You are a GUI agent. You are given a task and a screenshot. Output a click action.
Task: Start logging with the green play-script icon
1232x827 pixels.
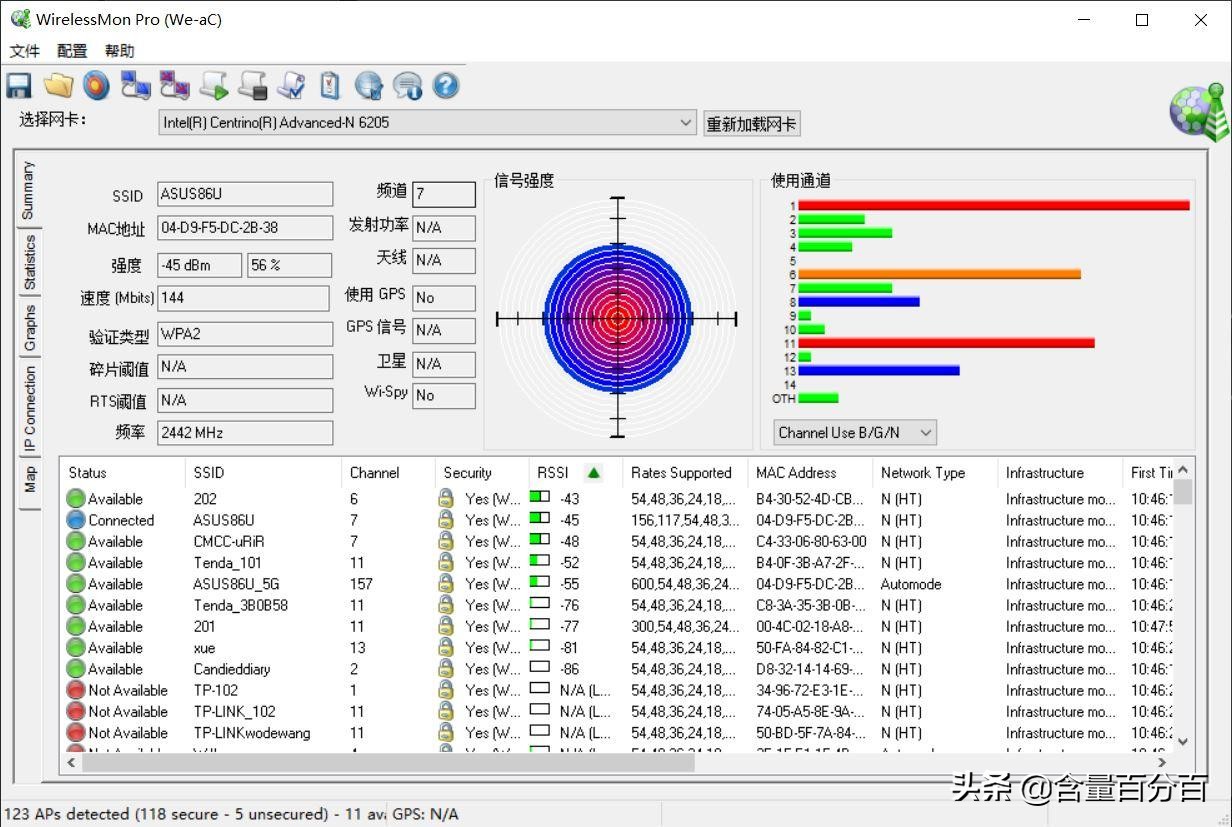(x=213, y=86)
